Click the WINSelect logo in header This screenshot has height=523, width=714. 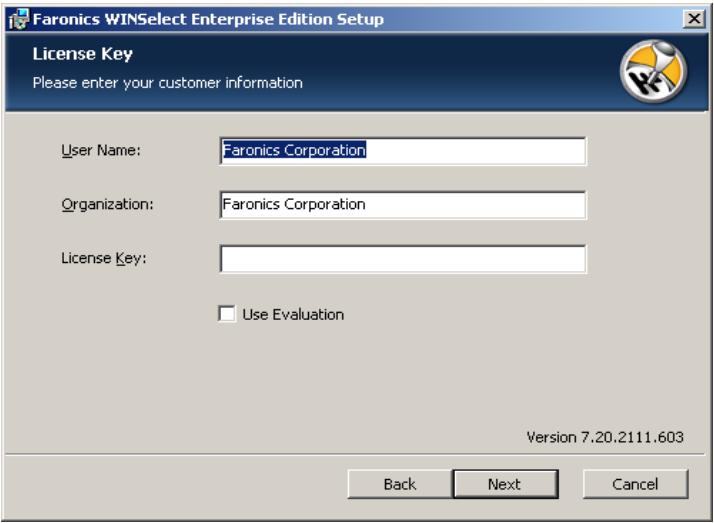click(x=653, y=71)
